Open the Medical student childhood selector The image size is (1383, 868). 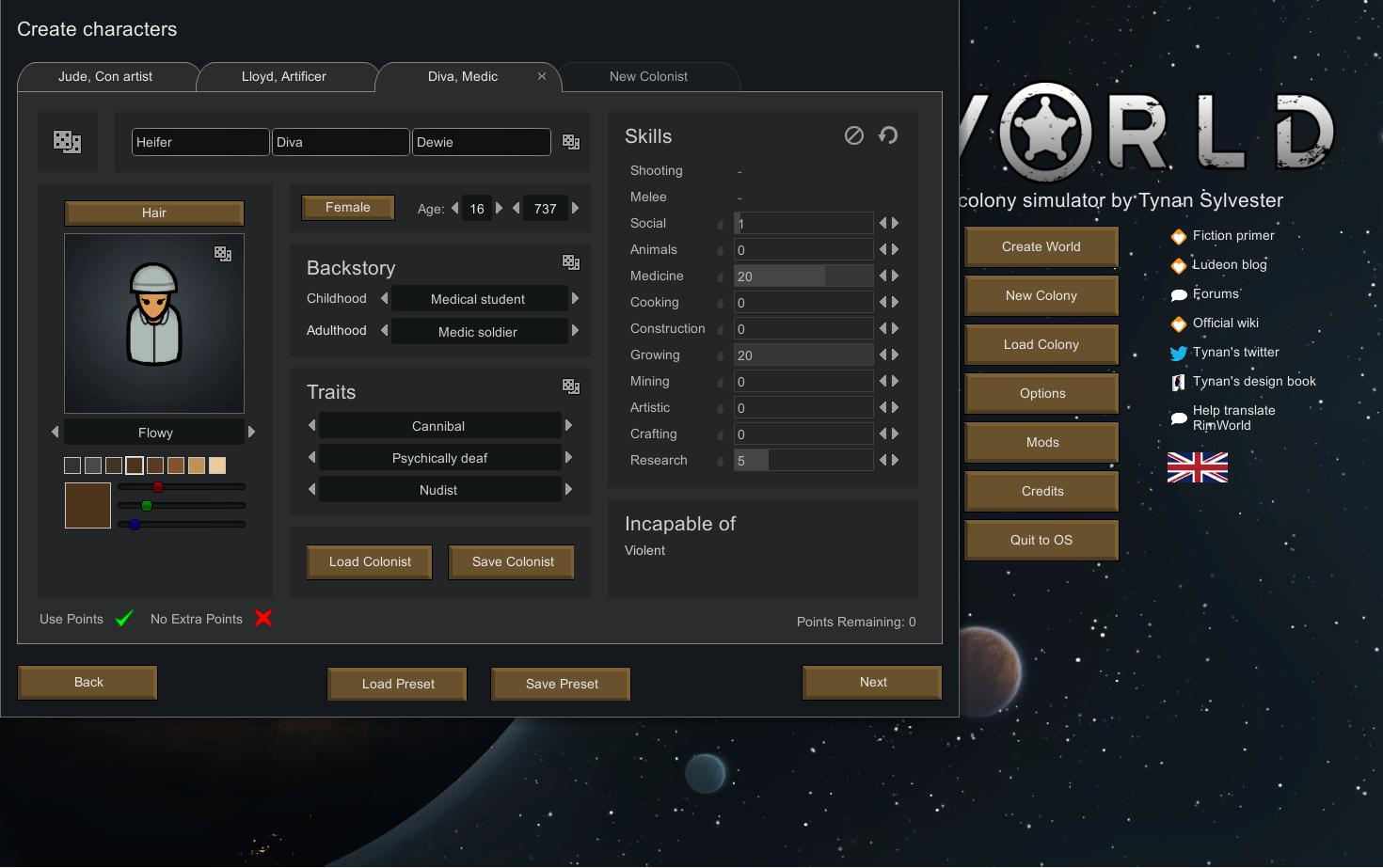[x=478, y=299]
